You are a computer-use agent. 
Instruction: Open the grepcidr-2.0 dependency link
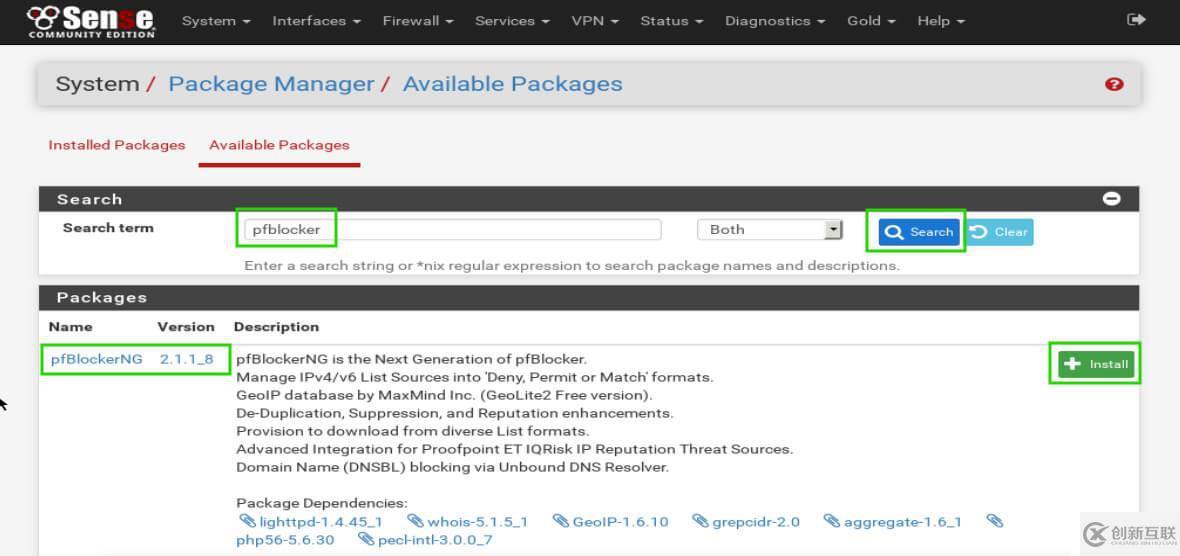756,521
